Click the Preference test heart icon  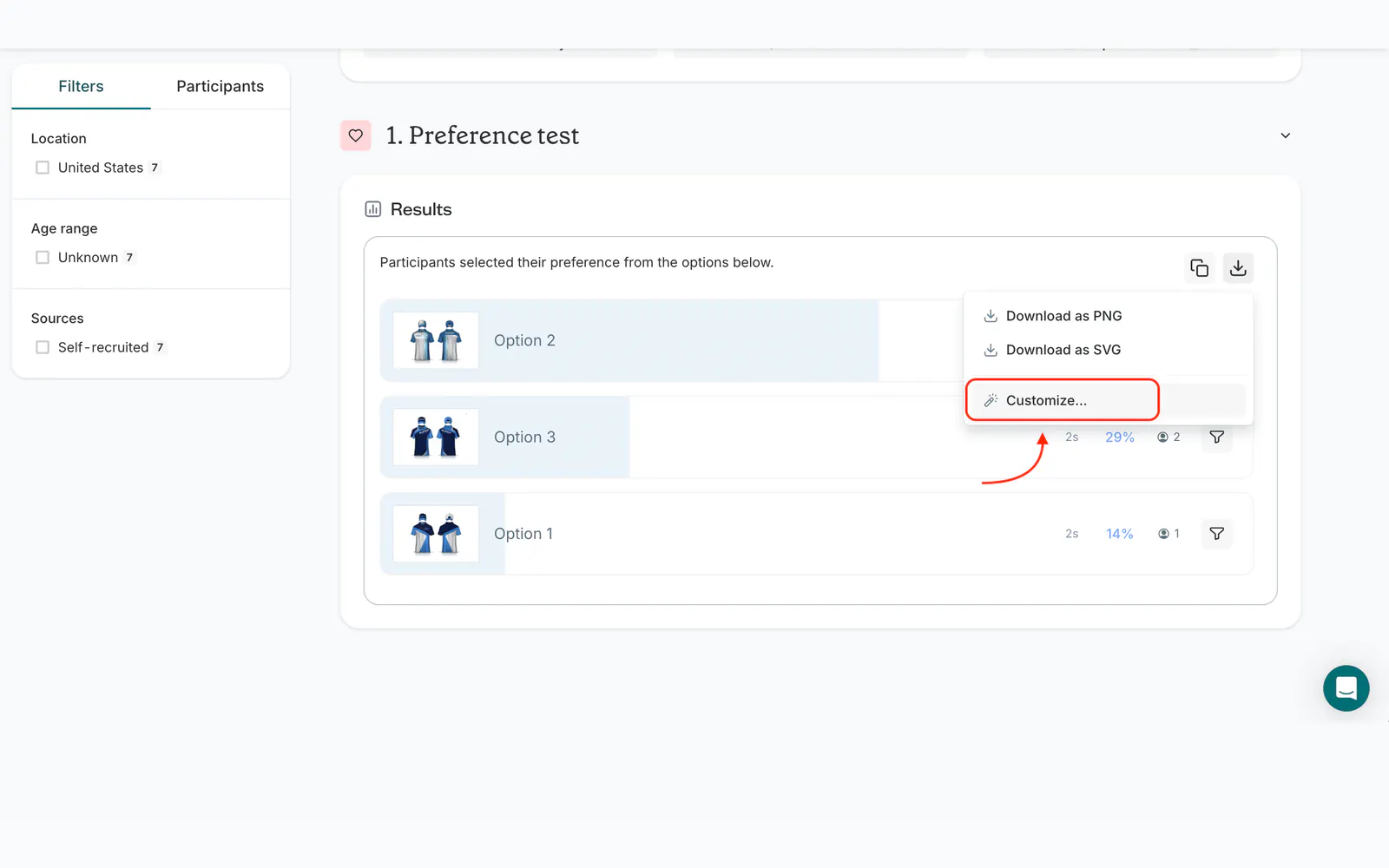pos(356,135)
